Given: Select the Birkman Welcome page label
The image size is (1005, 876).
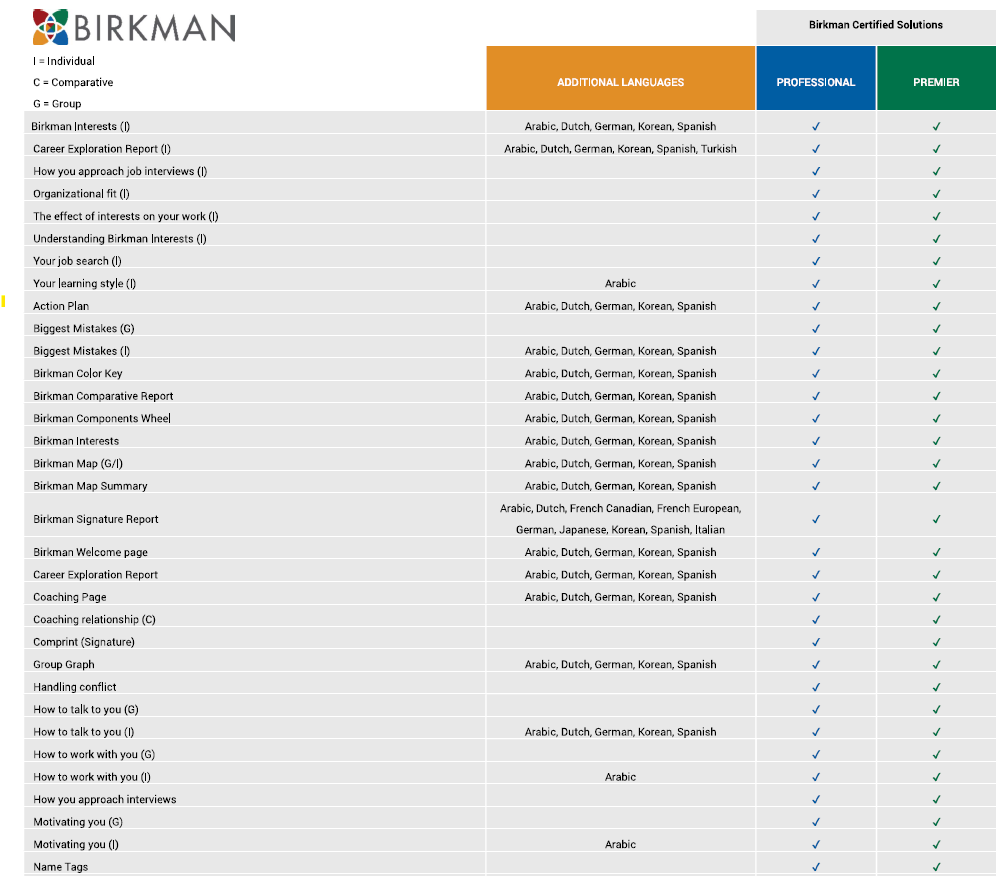Looking at the screenshot, I should 90,552.
